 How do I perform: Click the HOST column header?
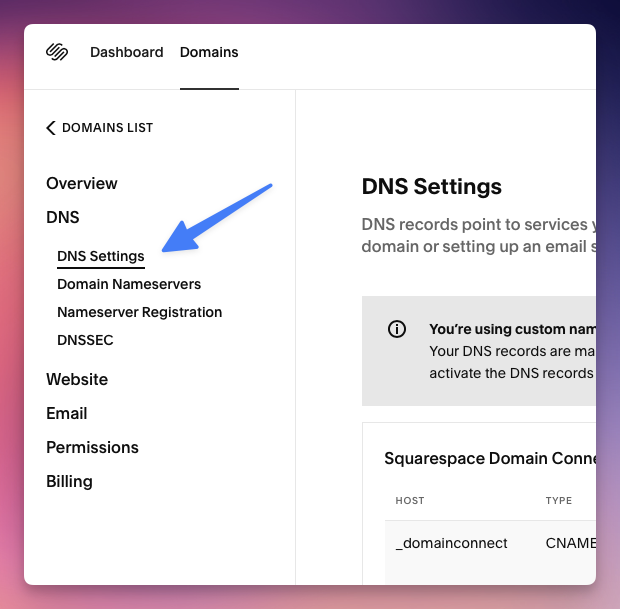(x=410, y=501)
